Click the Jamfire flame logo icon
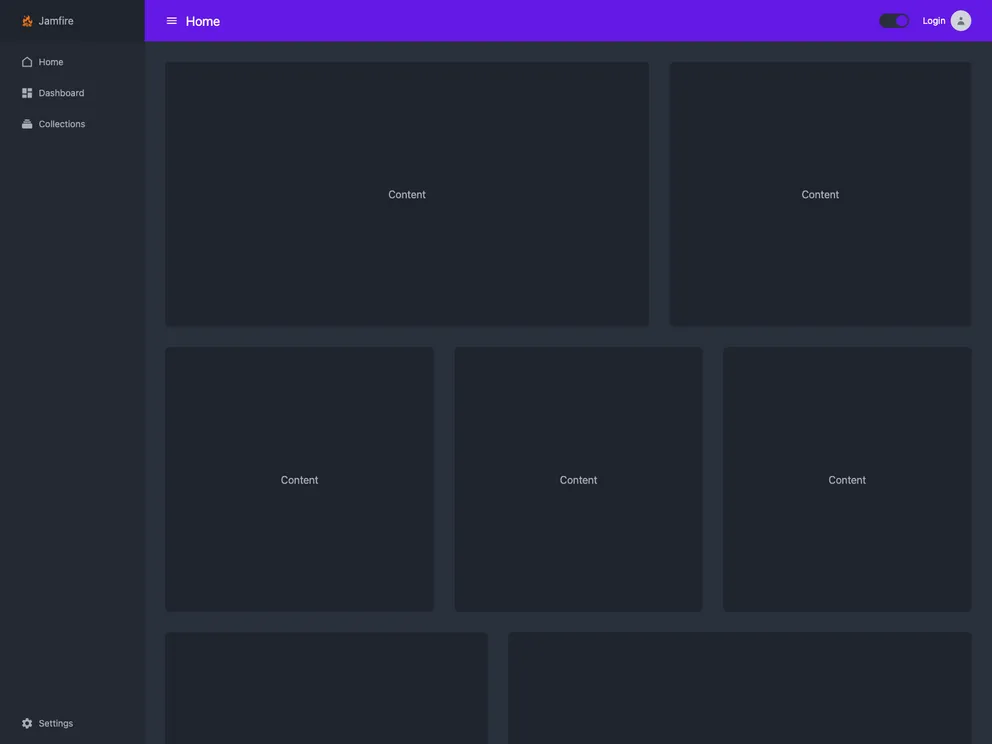Viewport: 992px width, 744px height. [27, 21]
